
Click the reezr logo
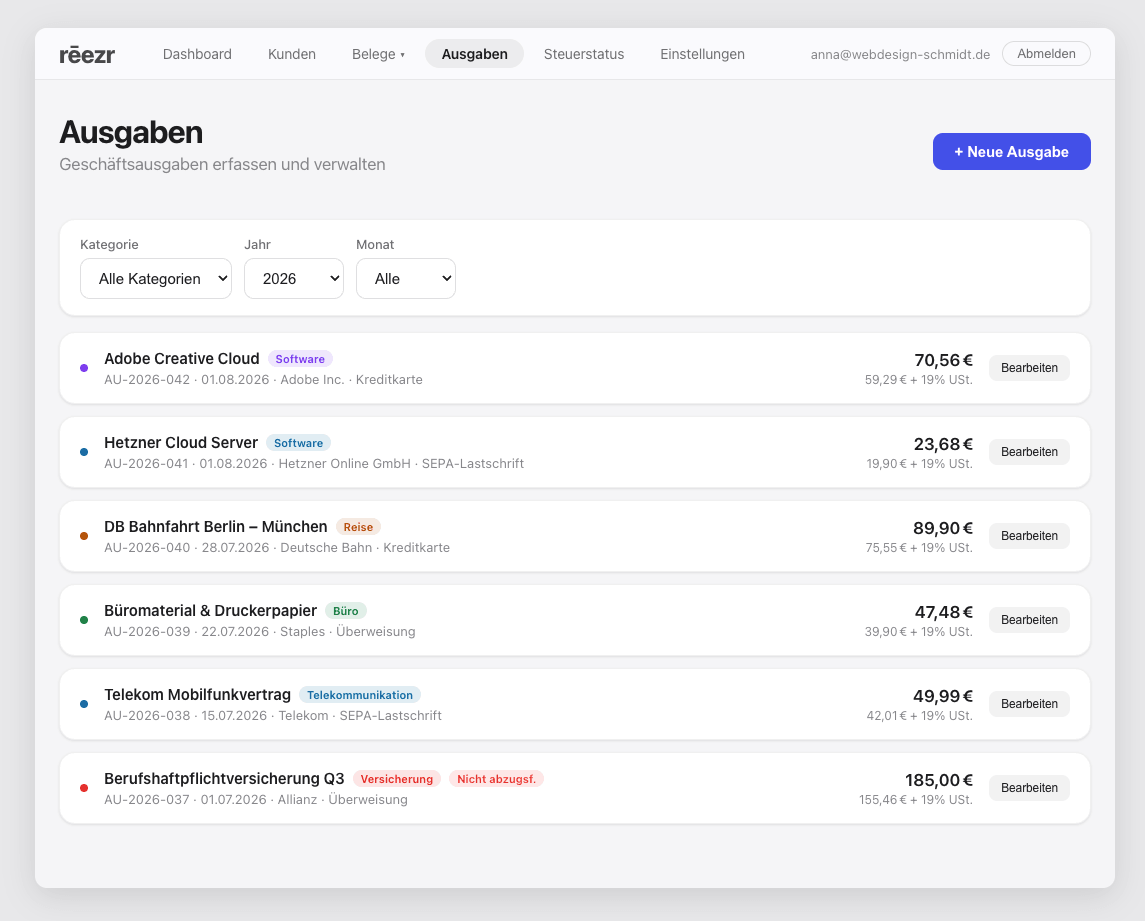87,54
